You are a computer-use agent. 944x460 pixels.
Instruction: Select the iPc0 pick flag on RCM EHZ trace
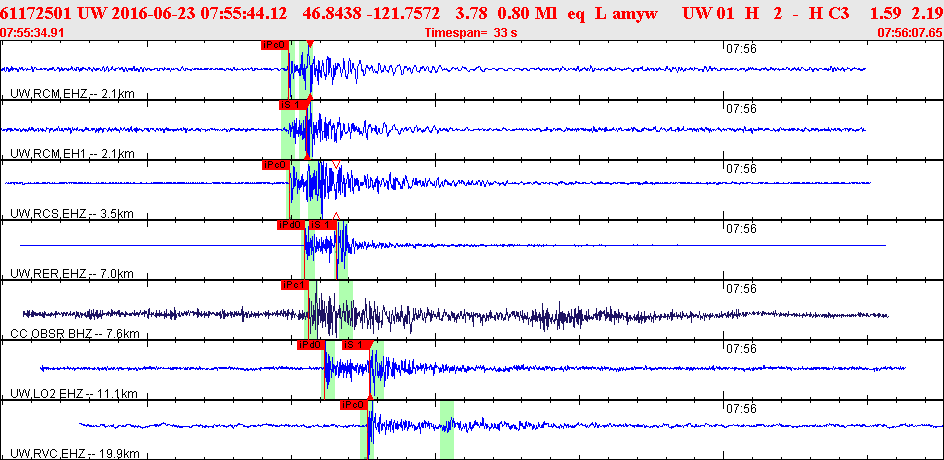pos(276,45)
